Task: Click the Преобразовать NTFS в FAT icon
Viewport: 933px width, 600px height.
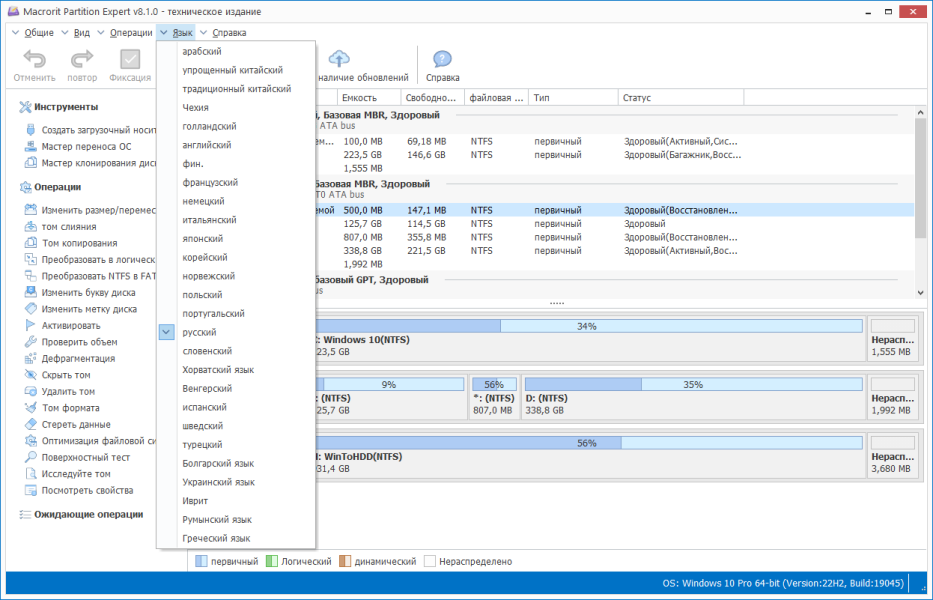Action: (30, 276)
